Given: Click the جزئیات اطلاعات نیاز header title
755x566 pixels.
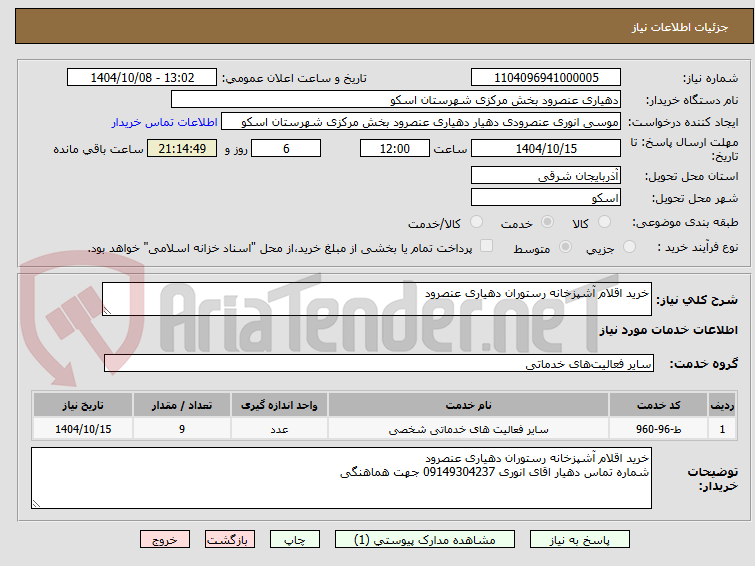Looking at the screenshot, I should pyautogui.click(x=680, y=27).
